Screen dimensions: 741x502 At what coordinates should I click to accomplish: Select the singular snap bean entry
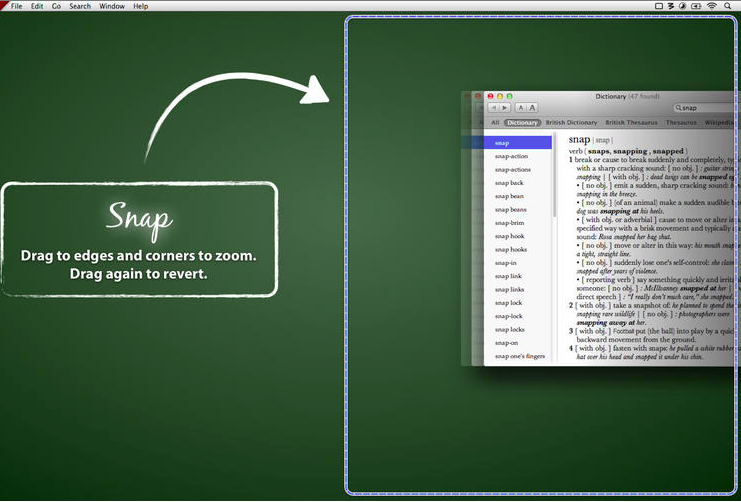point(509,196)
